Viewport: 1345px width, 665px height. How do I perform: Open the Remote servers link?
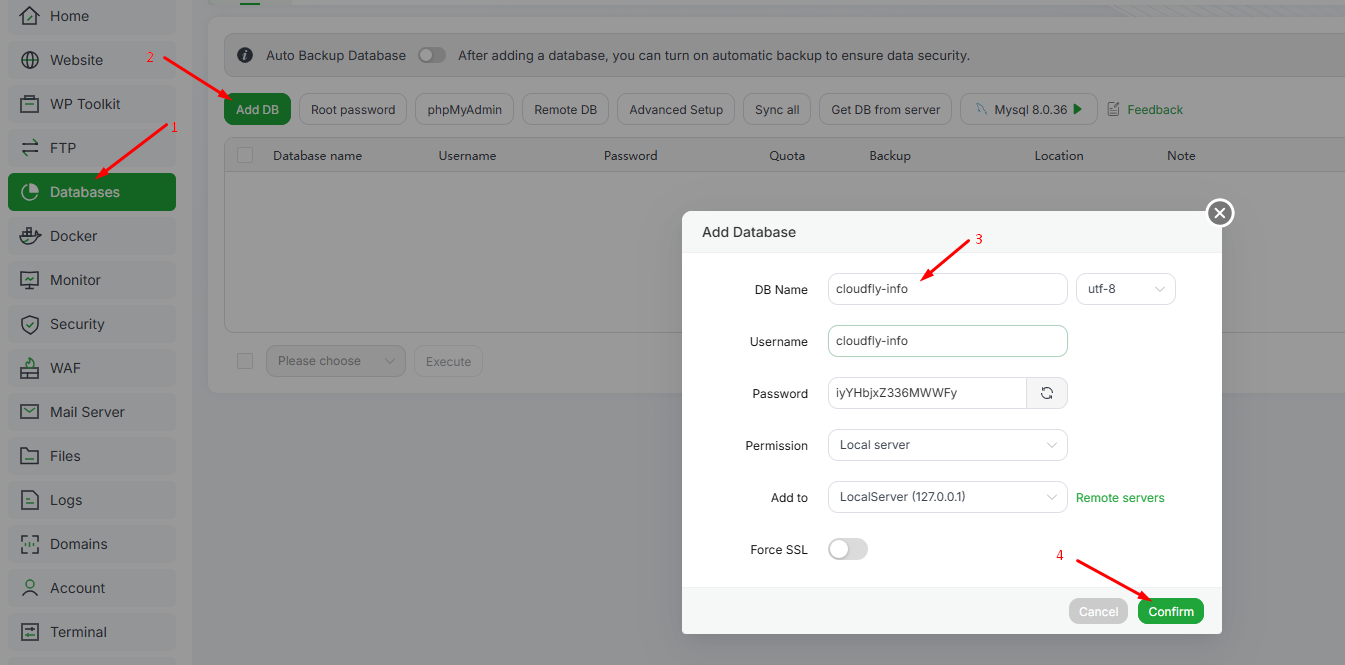click(x=1120, y=497)
